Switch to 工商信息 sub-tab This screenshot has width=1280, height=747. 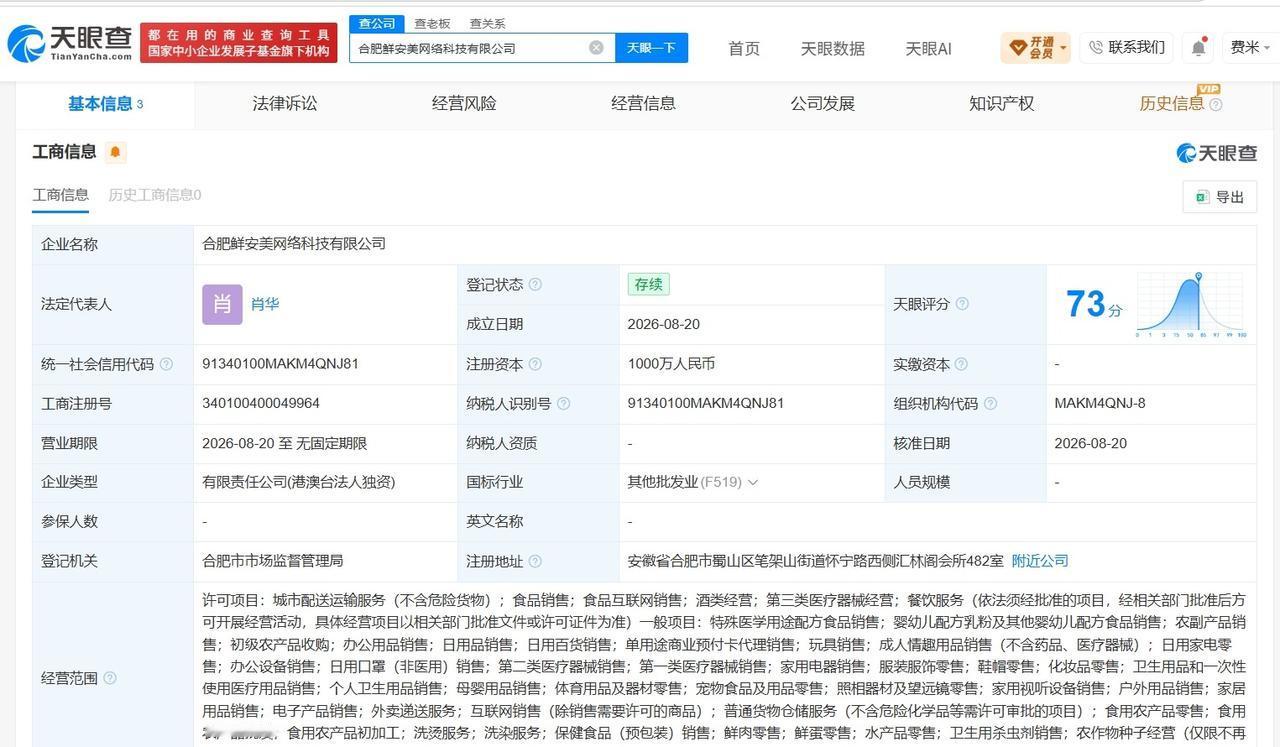click(x=60, y=195)
